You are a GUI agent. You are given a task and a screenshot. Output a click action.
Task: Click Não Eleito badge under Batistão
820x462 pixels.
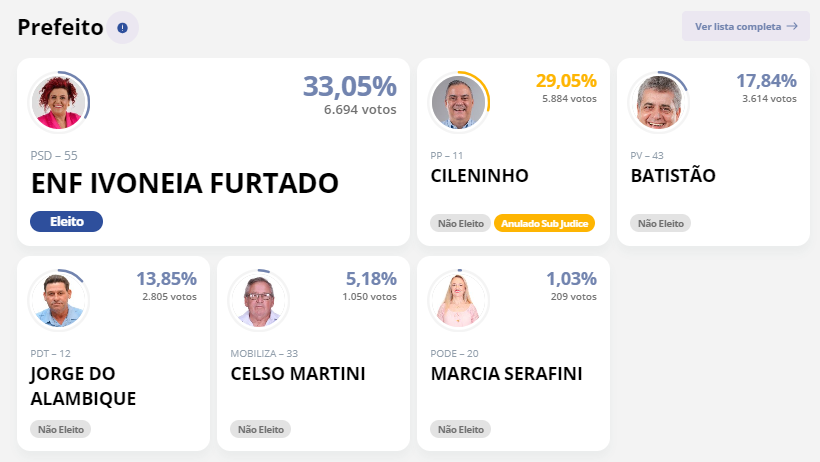coord(660,223)
